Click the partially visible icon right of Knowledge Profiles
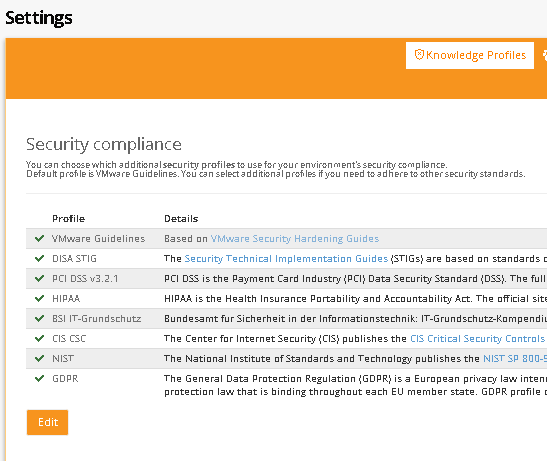Image resolution: width=547 pixels, height=461 pixels. 545,55
